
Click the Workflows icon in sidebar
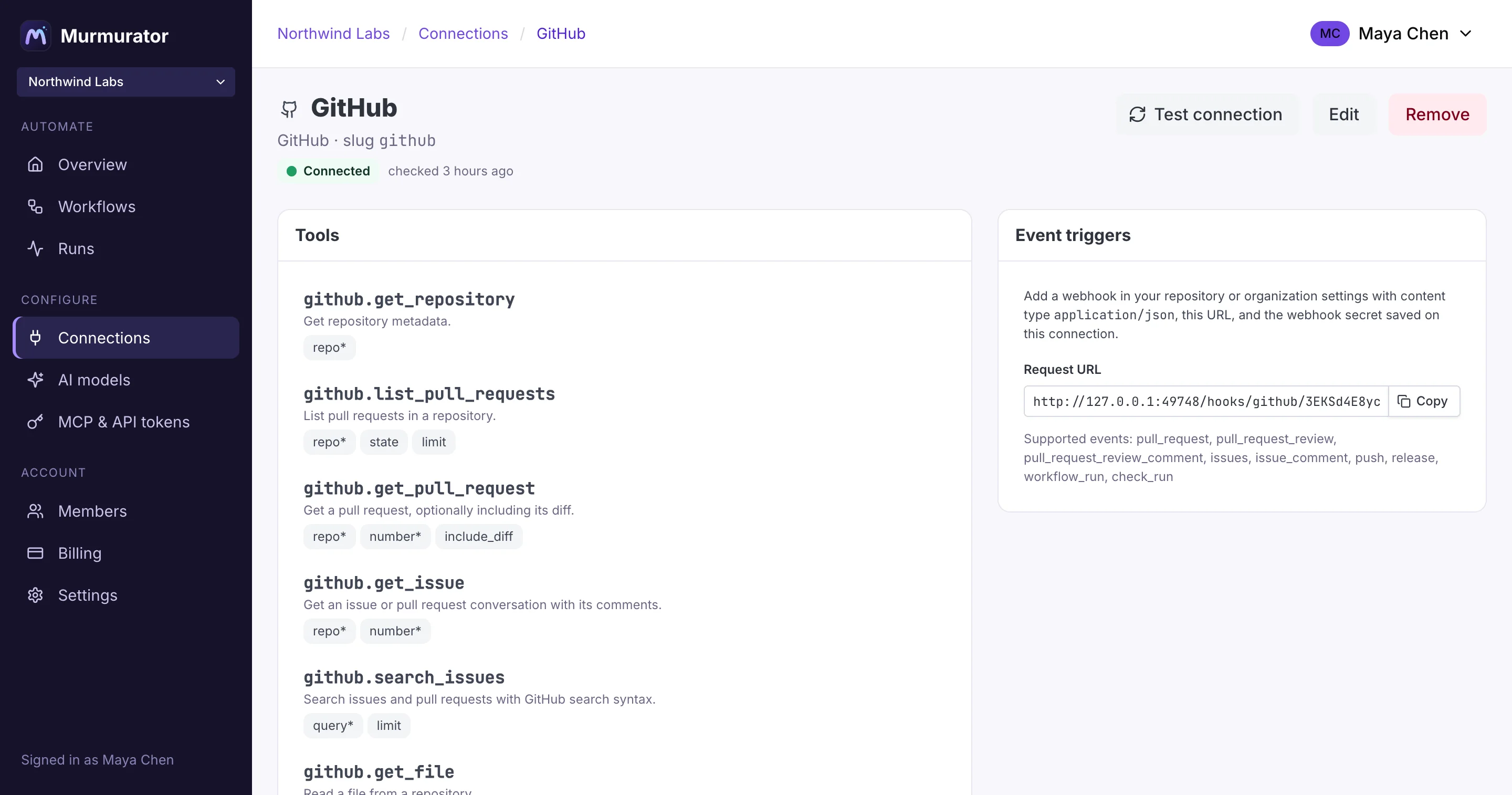(35, 207)
